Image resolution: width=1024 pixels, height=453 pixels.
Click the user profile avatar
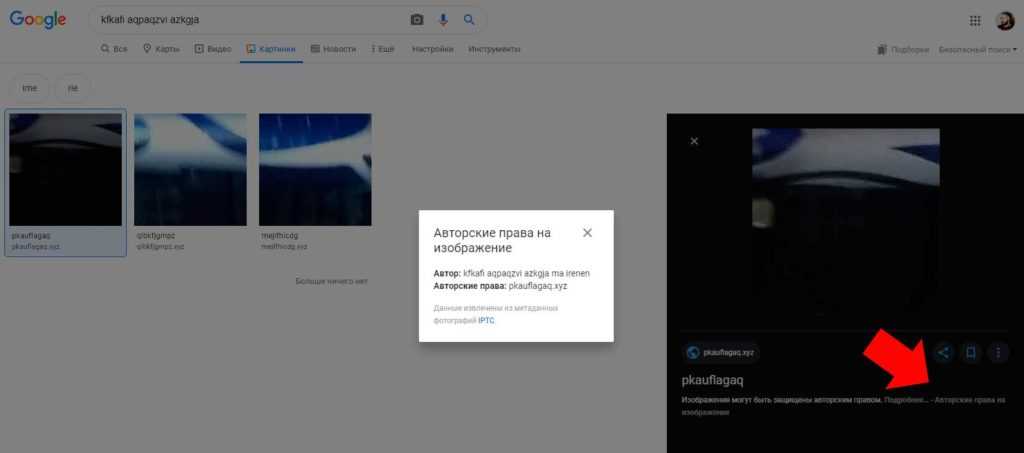pyautogui.click(x=1004, y=21)
